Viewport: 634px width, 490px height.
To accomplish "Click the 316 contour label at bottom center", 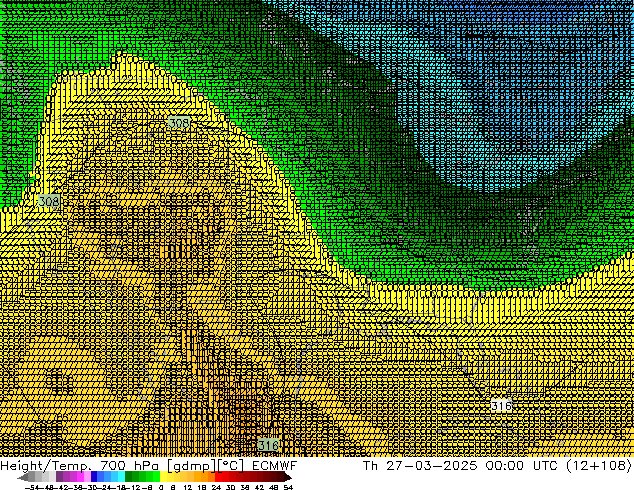I will pyautogui.click(x=268, y=446).
